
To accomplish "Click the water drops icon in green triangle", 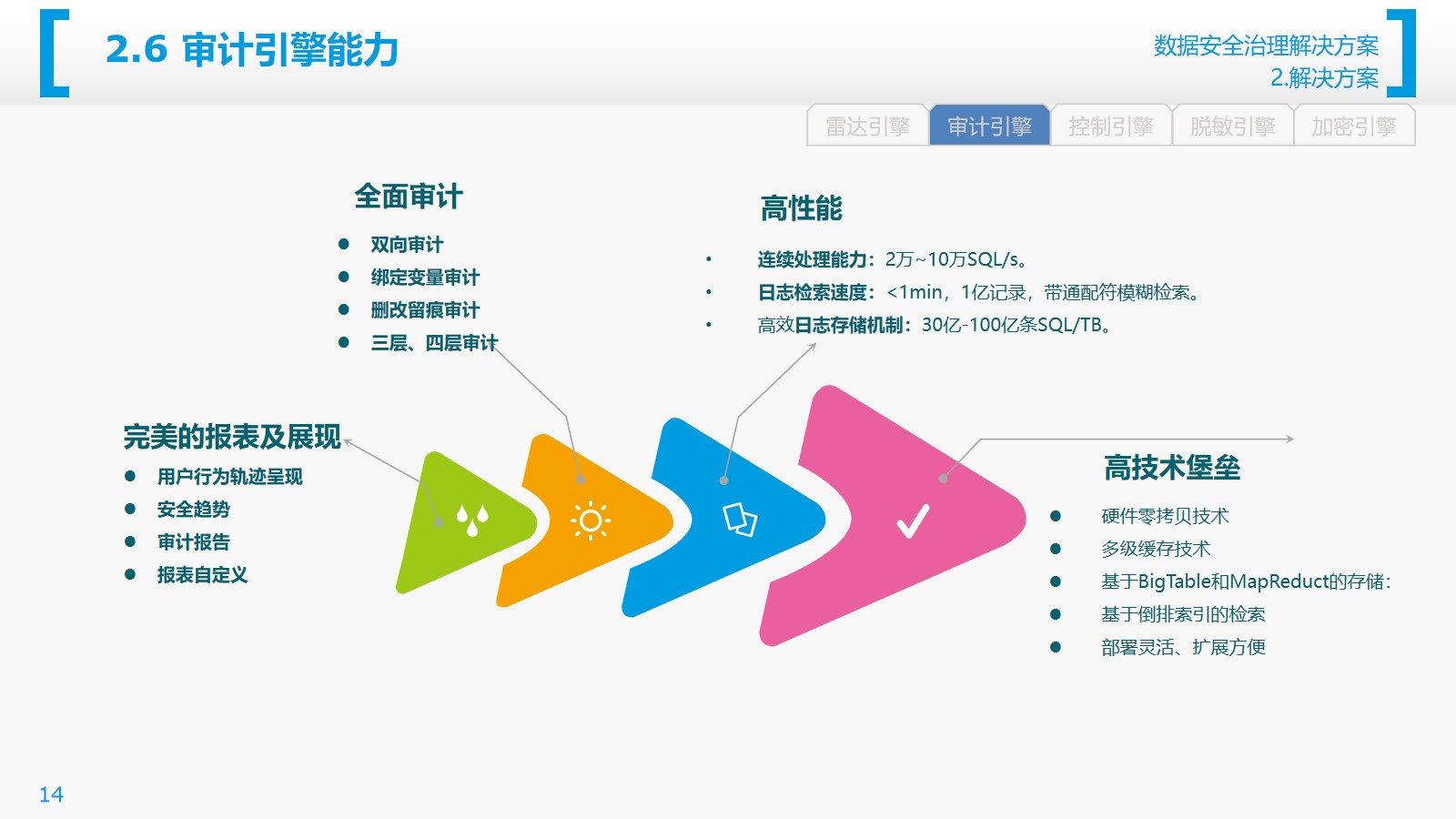I will (472, 520).
